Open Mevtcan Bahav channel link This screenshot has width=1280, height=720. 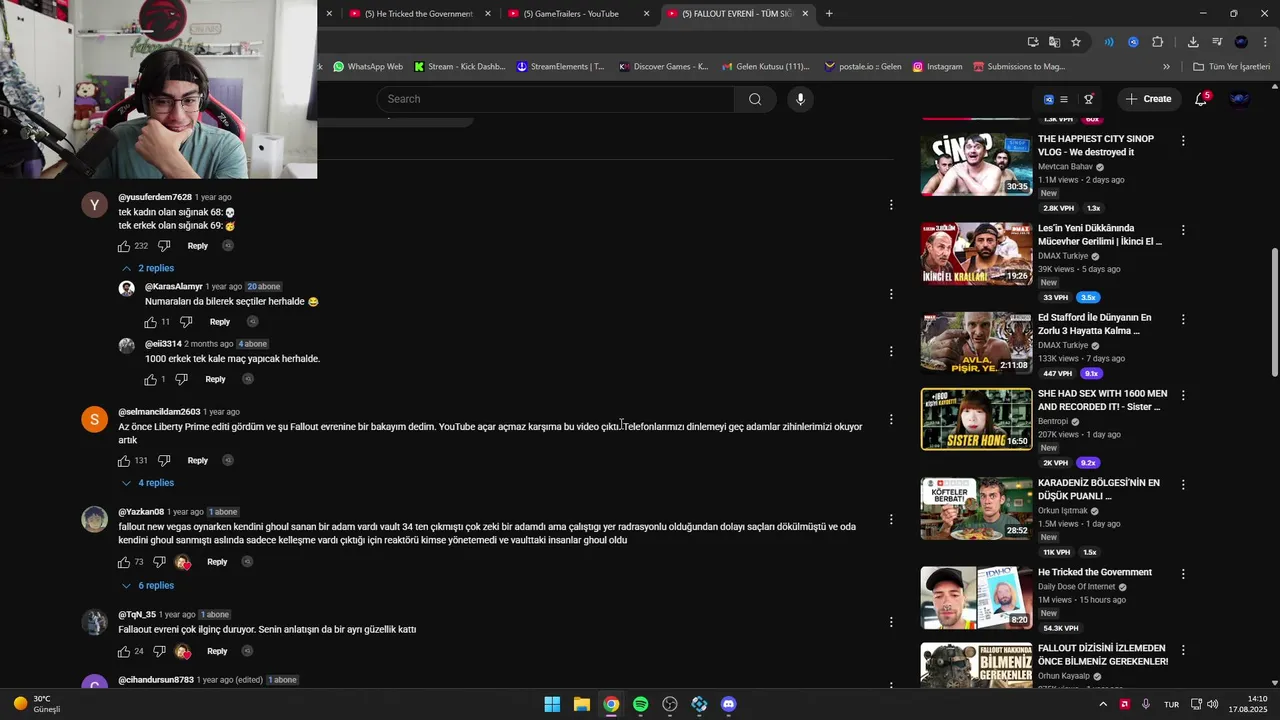pos(1065,167)
